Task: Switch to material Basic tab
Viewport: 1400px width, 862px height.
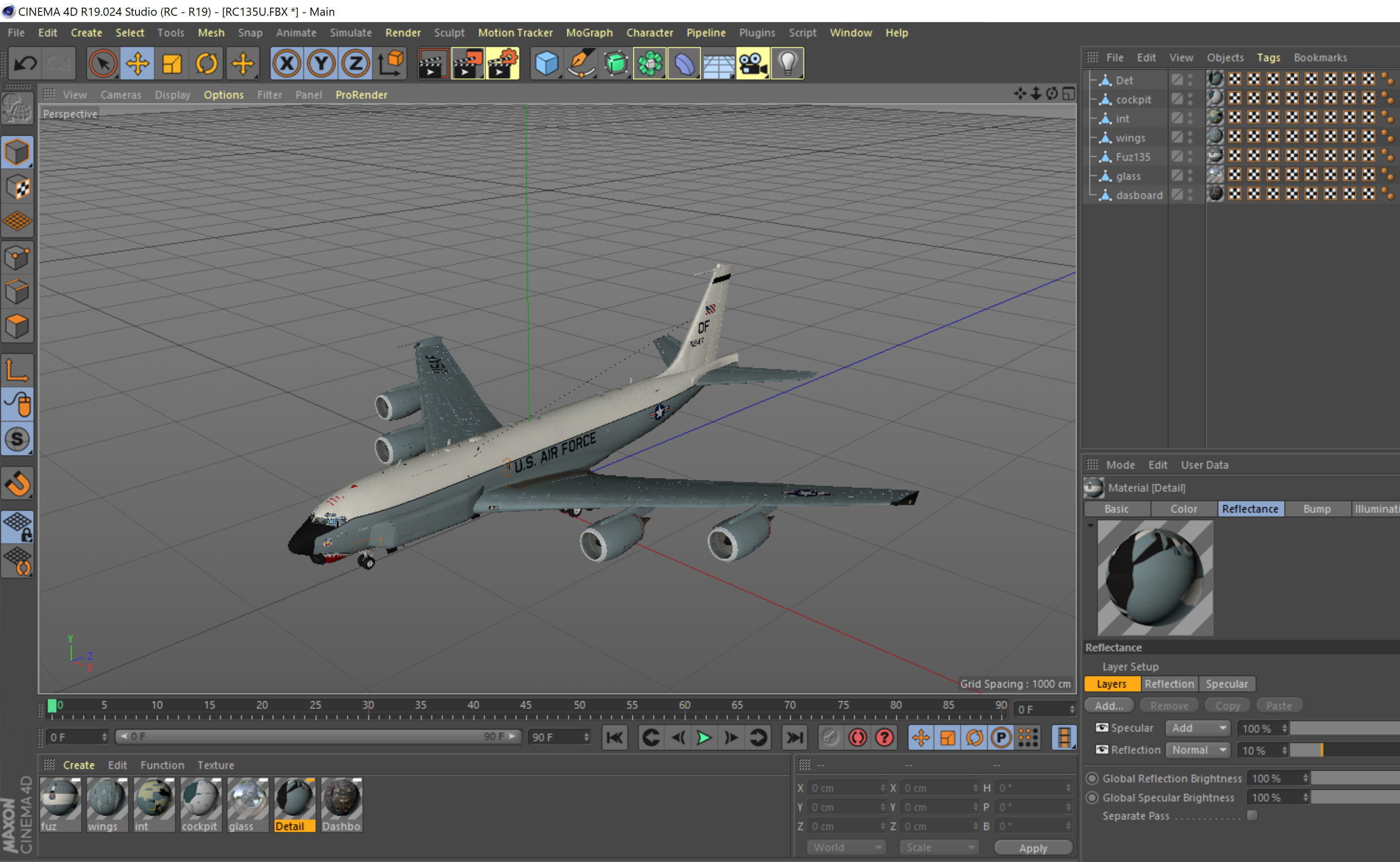Action: pos(1116,509)
